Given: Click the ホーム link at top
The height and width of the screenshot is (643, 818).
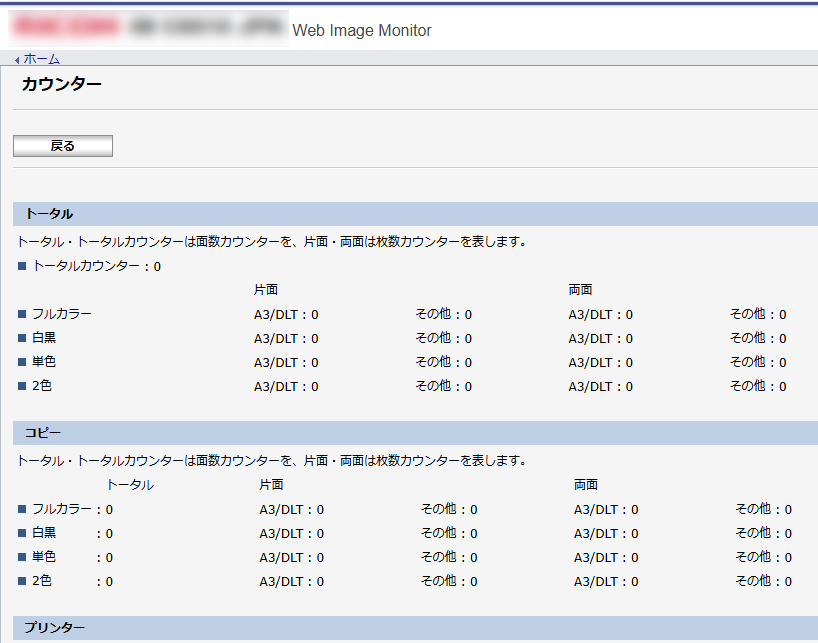Looking at the screenshot, I should tap(41, 59).
